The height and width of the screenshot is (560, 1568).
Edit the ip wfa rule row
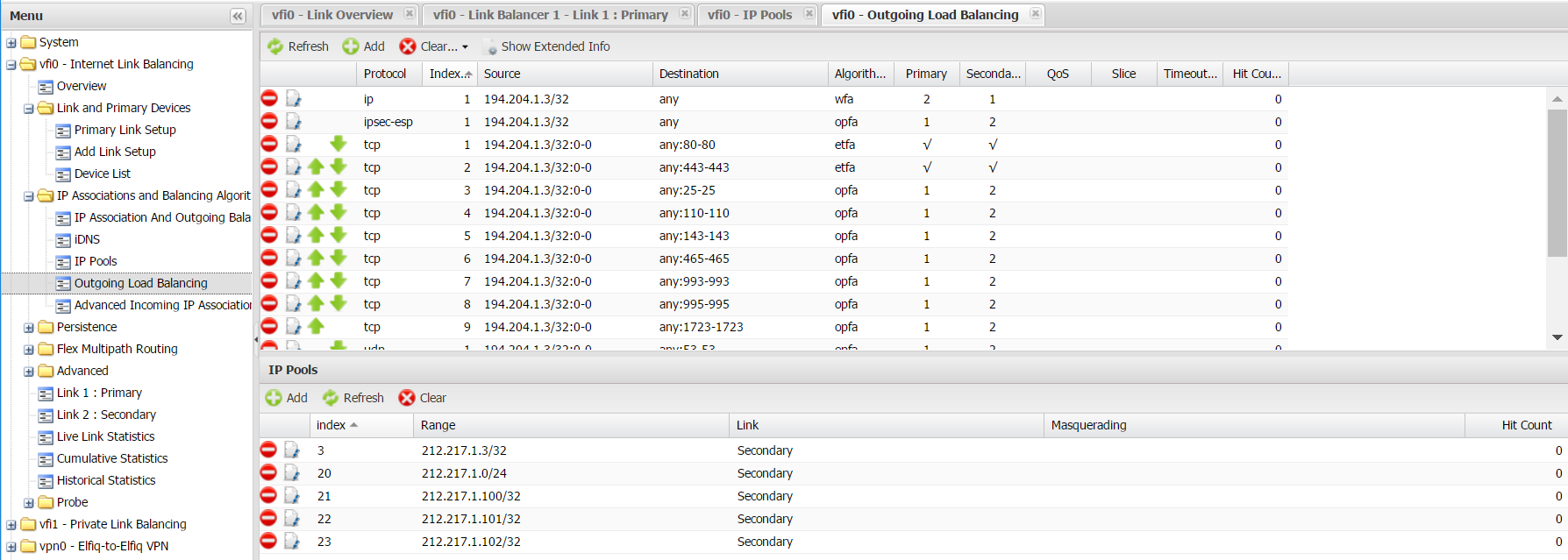pos(293,98)
